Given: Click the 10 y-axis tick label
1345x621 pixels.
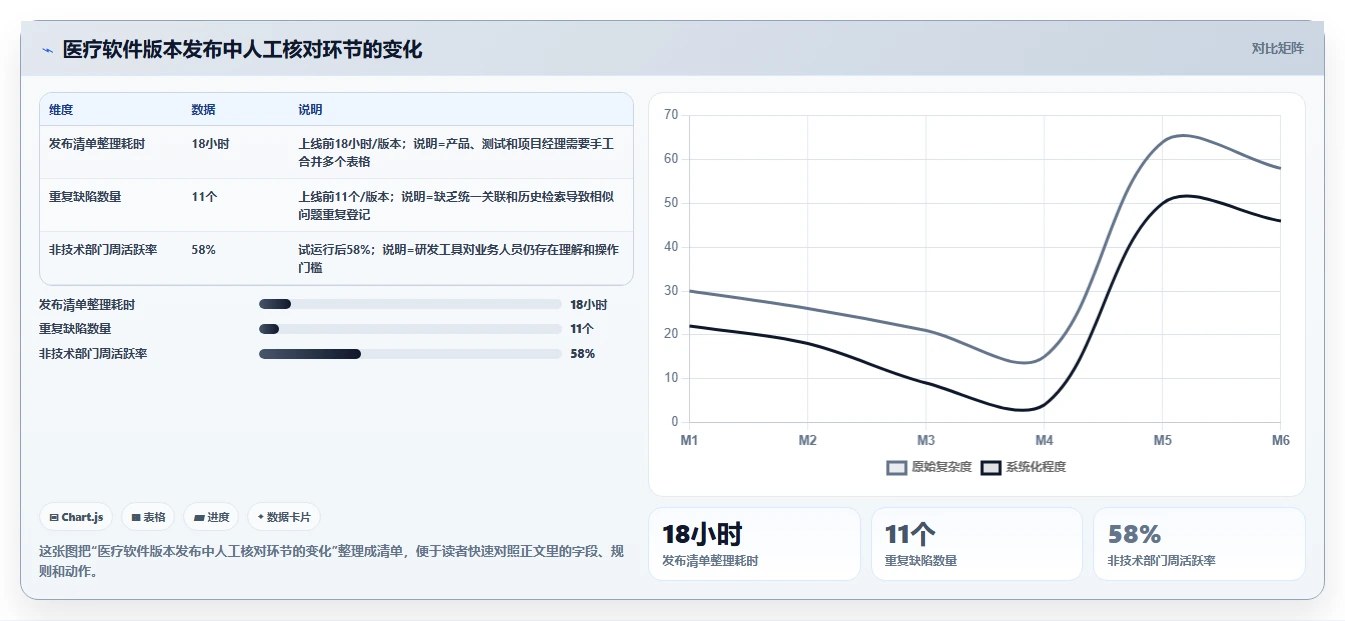Looking at the screenshot, I should coord(671,378).
